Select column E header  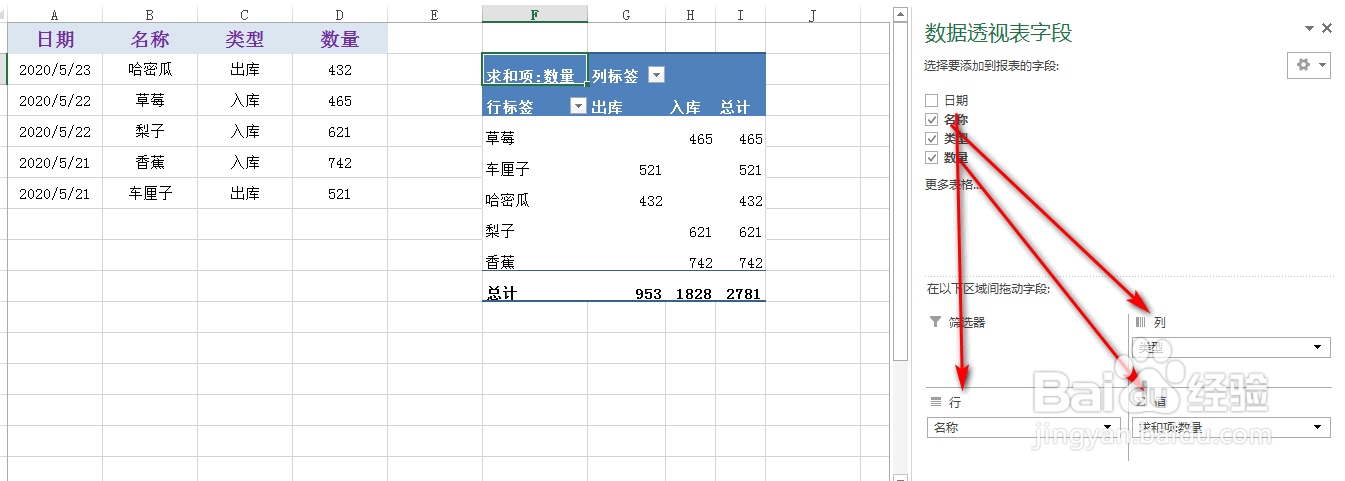coord(434,15)
